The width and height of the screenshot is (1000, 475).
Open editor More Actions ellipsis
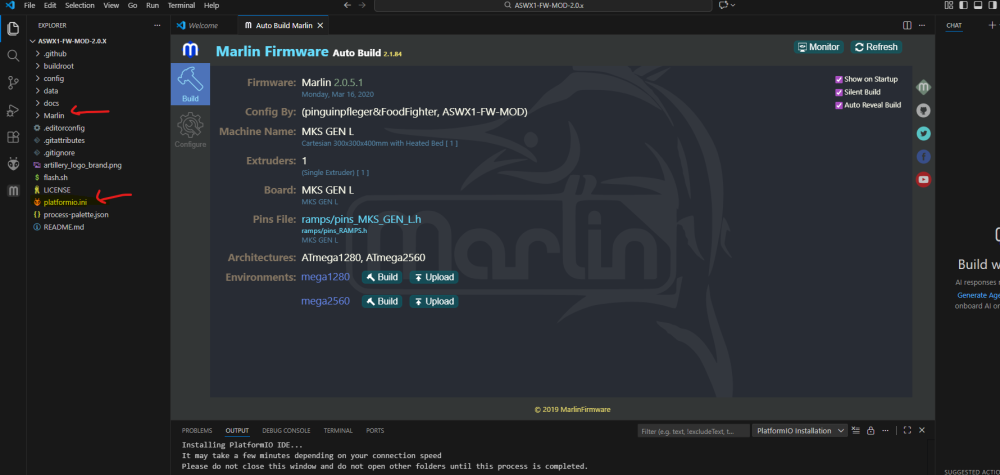[x=922, y=25]
